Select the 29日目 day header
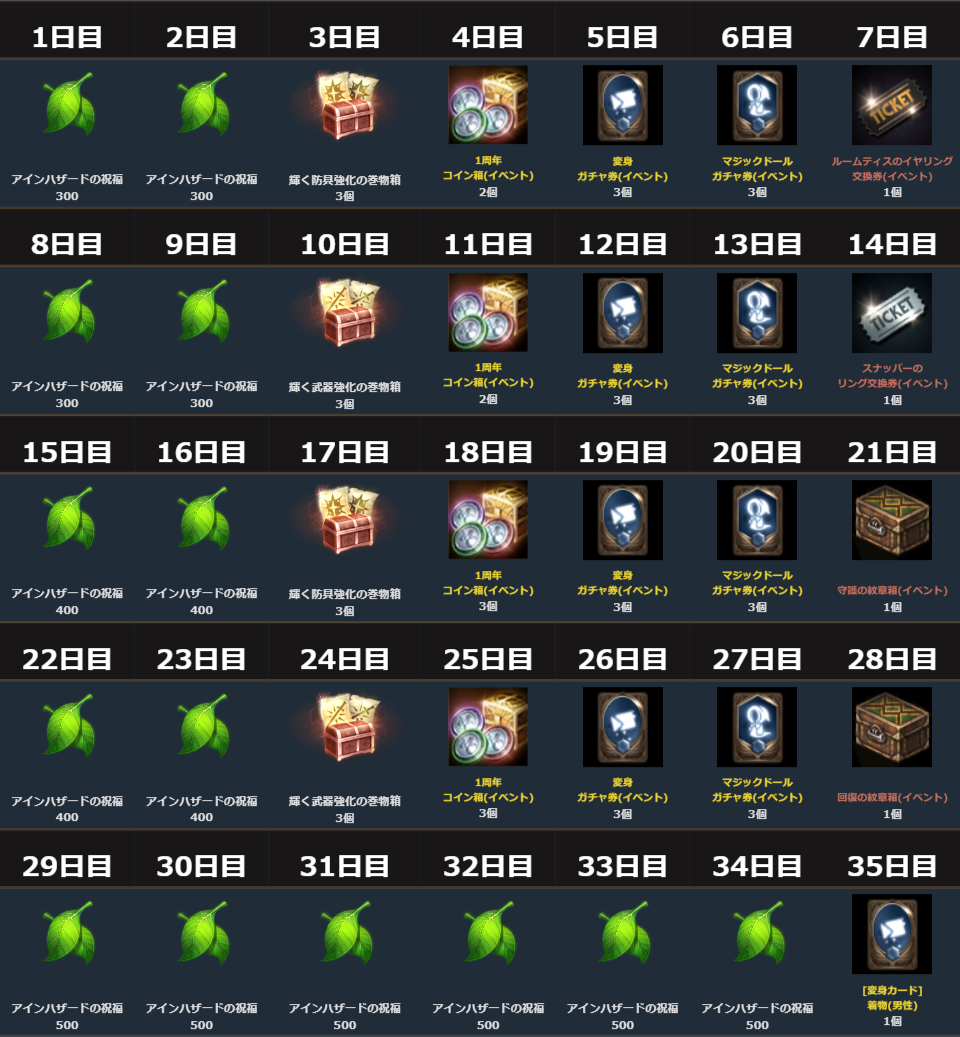The height and width of the screenshot is (1037, 960). (x=67, y=866)
